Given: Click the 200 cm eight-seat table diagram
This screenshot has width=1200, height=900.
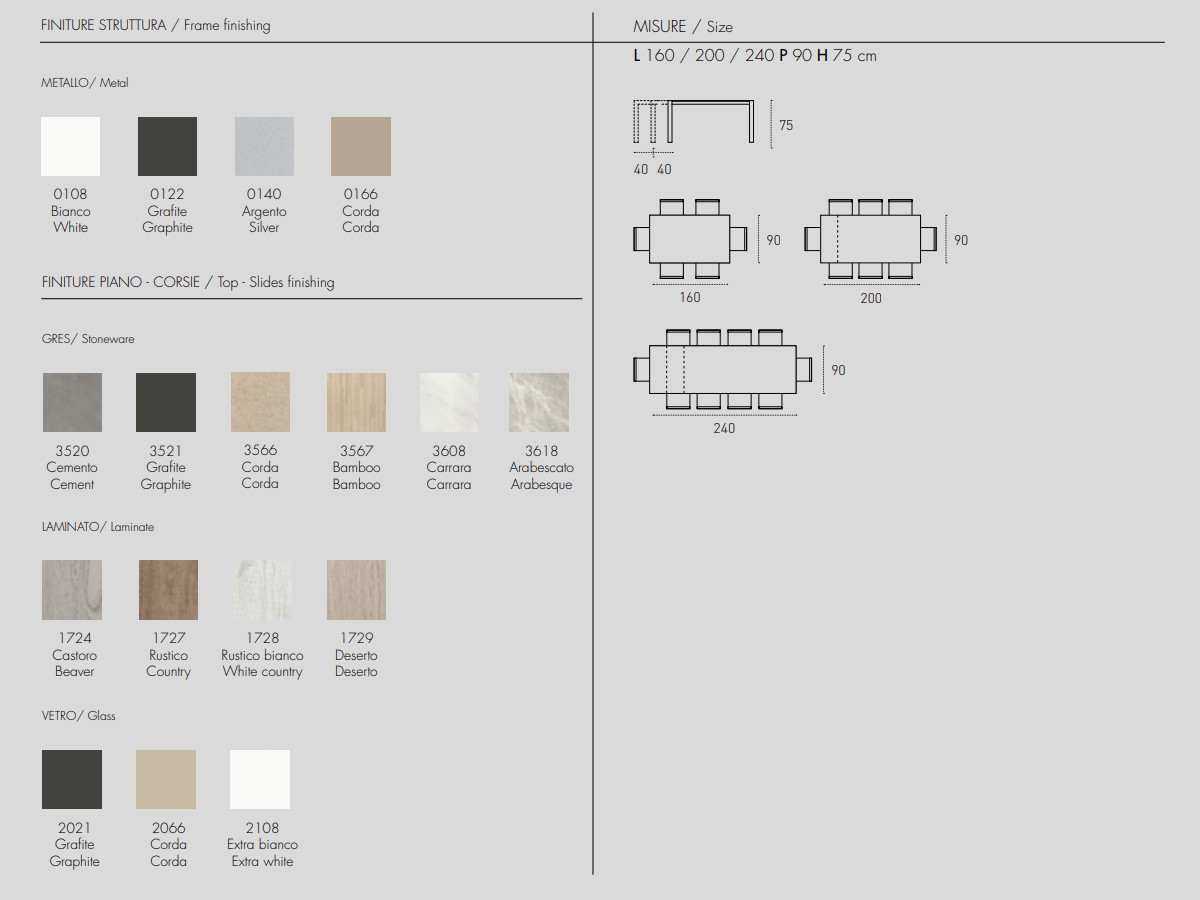Looking at the screenshot, I should point(870,239).
